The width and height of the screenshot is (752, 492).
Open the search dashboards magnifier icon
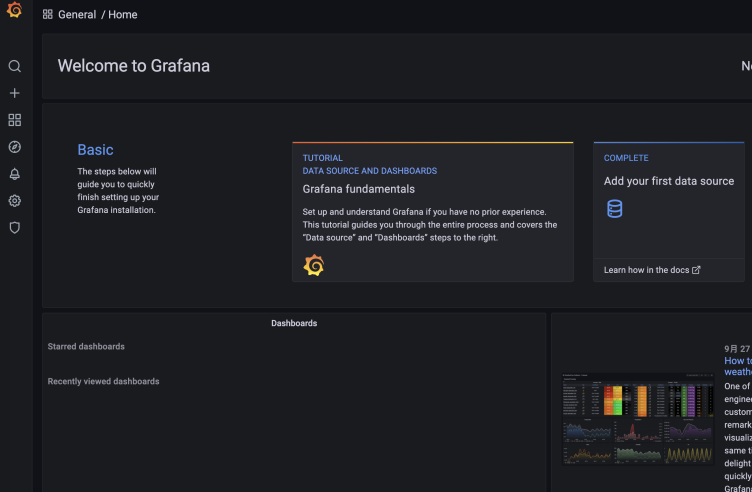click(14, 66)
